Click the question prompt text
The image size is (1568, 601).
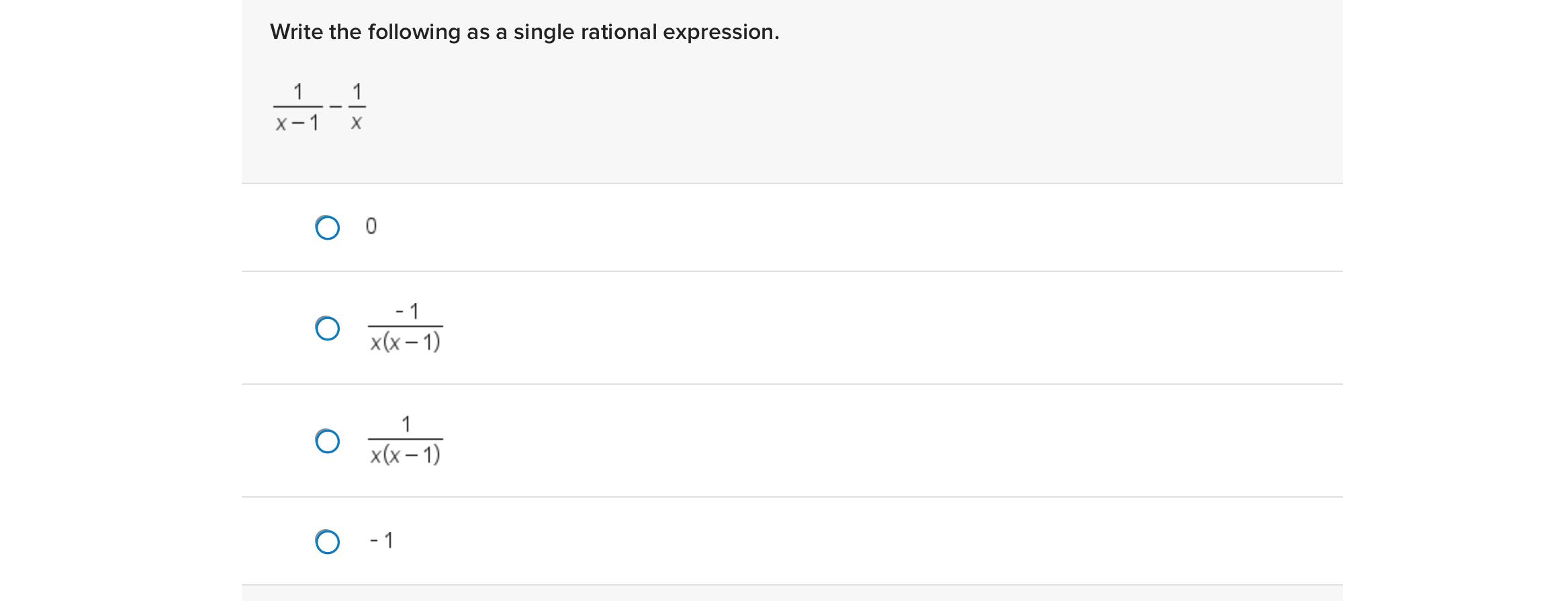pyautogui.click(x=524, y=31)
